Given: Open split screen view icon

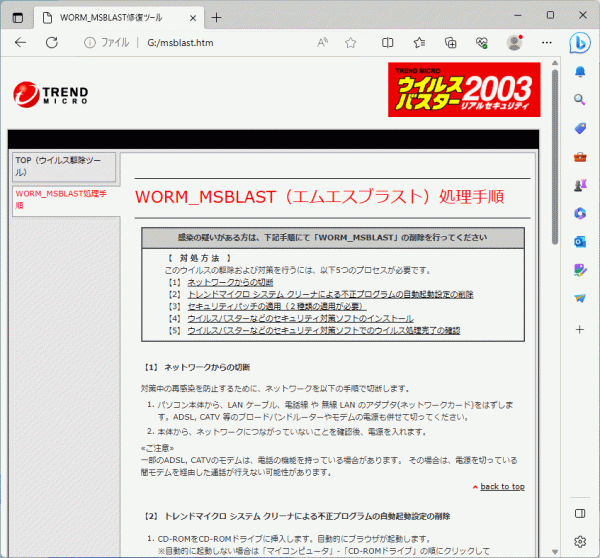Looking at the screenshot, I should click(387, 42).
